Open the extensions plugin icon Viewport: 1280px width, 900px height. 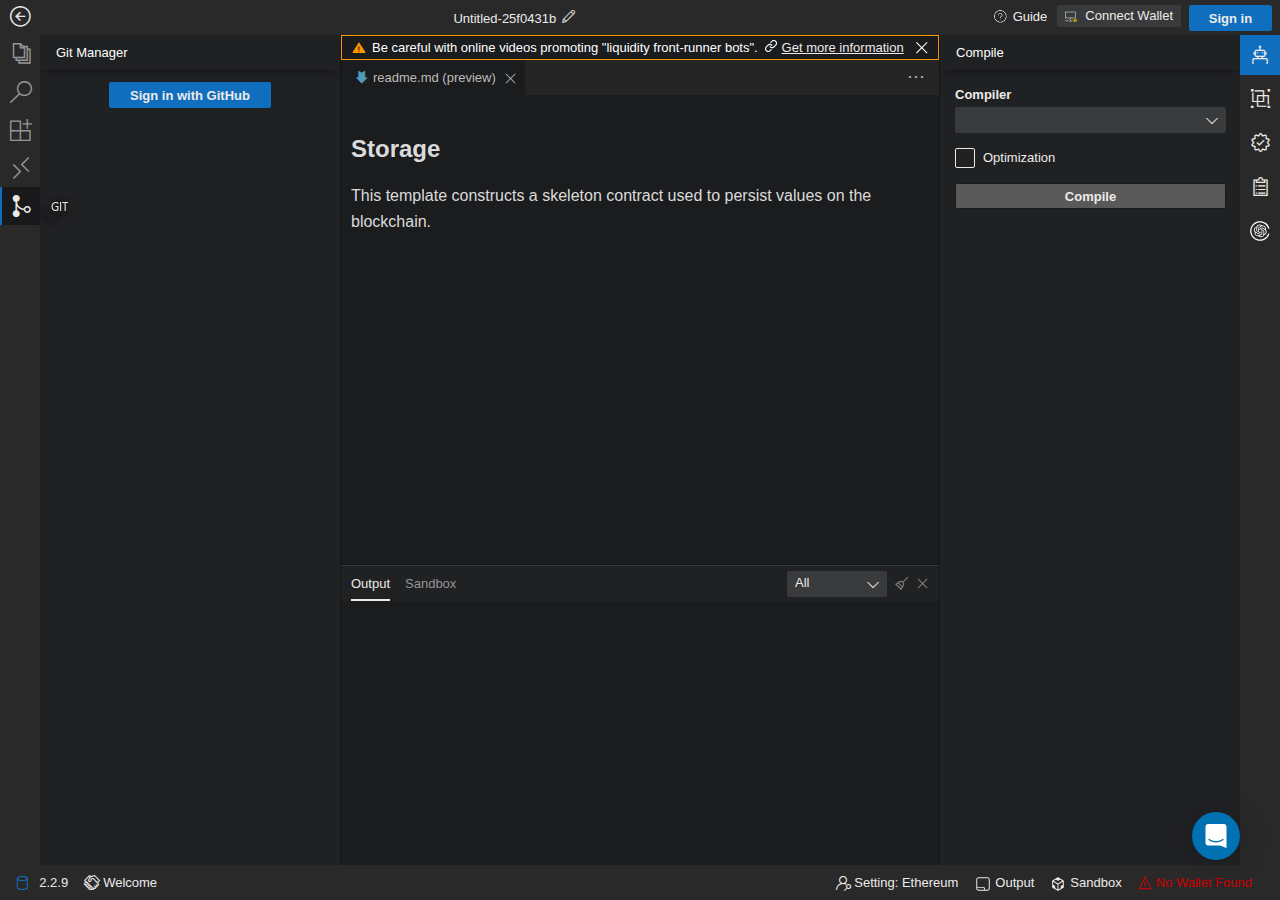pos(20,130)
